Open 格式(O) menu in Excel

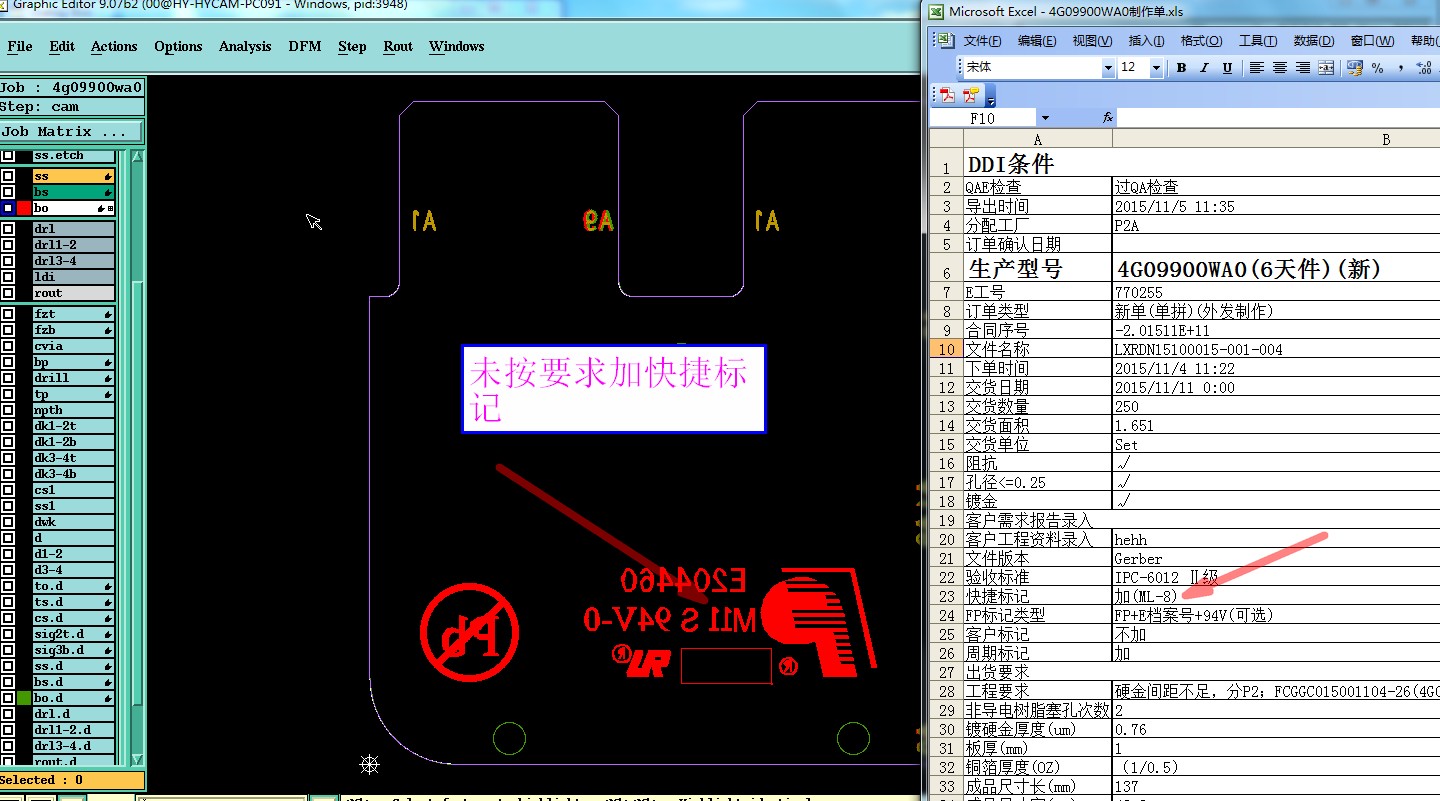(x=1201, y=41)
